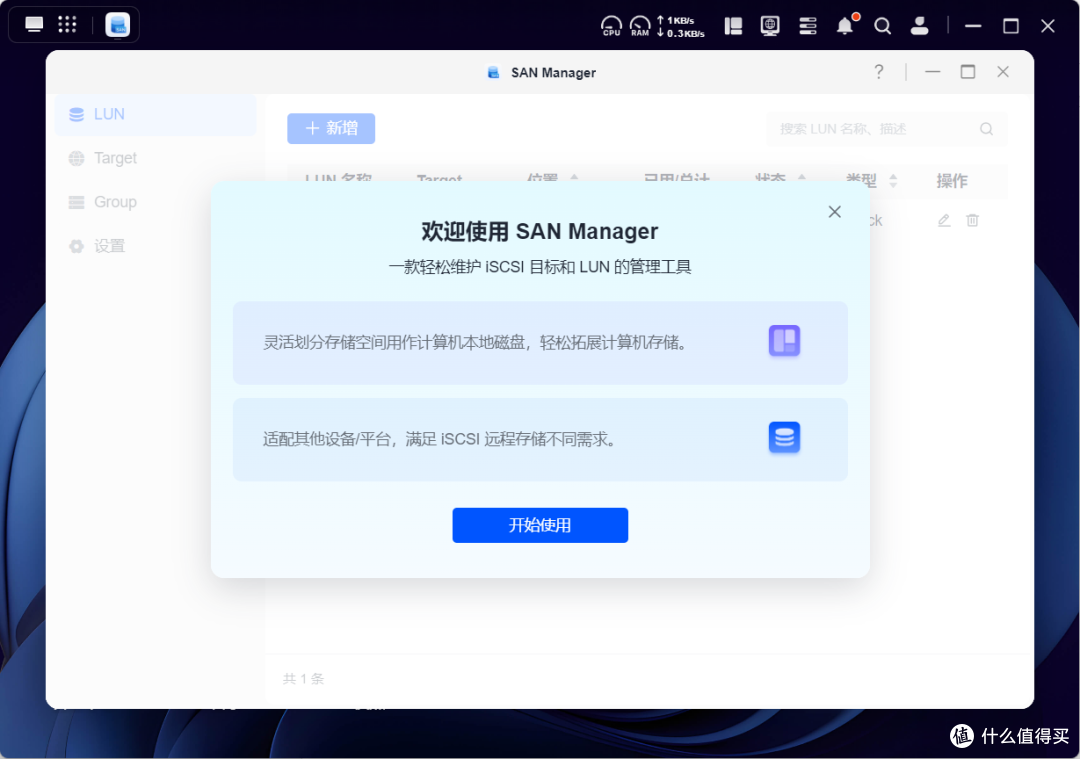Open the notification bell
The image size is (1080, 759).
845,25
